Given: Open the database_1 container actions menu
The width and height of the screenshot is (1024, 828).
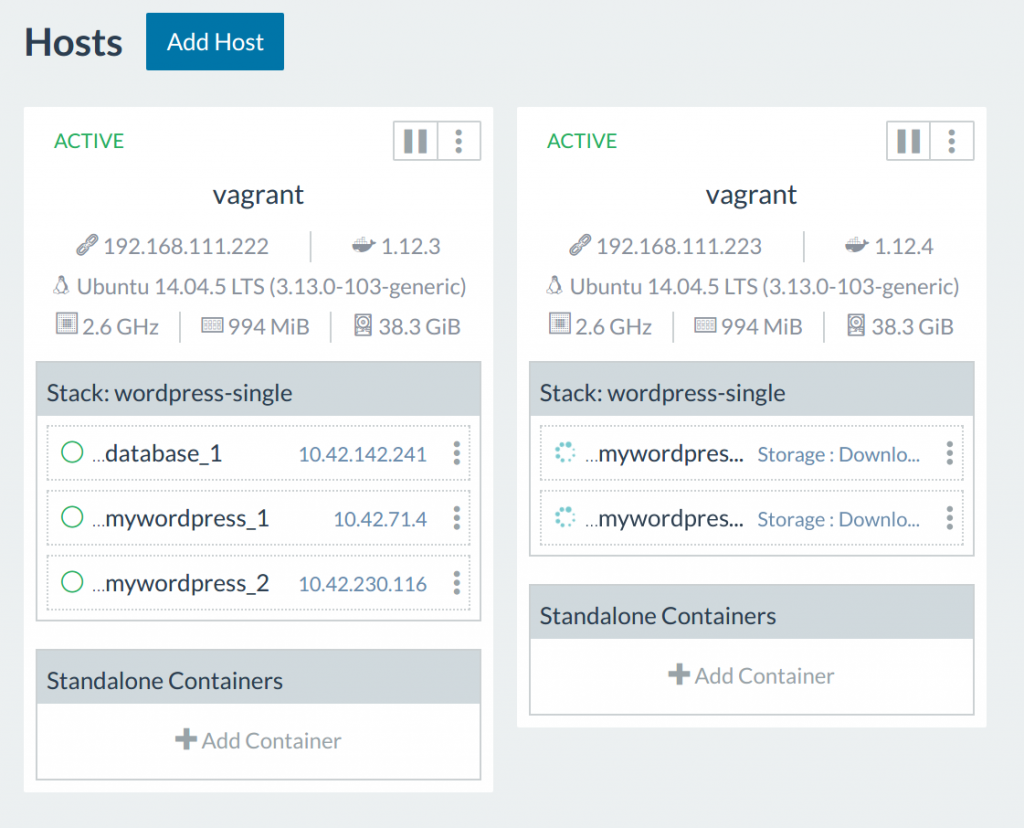Looking at the screenshot, I should click(456, 454).
